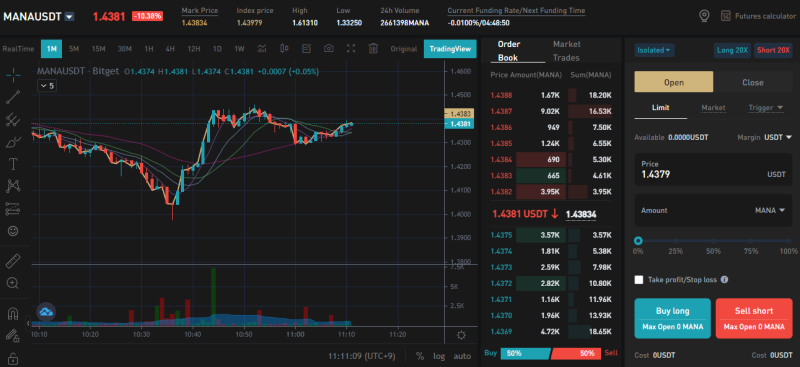The height and width of the screenshot is (367, 800).
Task: Switch to the Market Trades tab
Action: (x=566, y=51)
